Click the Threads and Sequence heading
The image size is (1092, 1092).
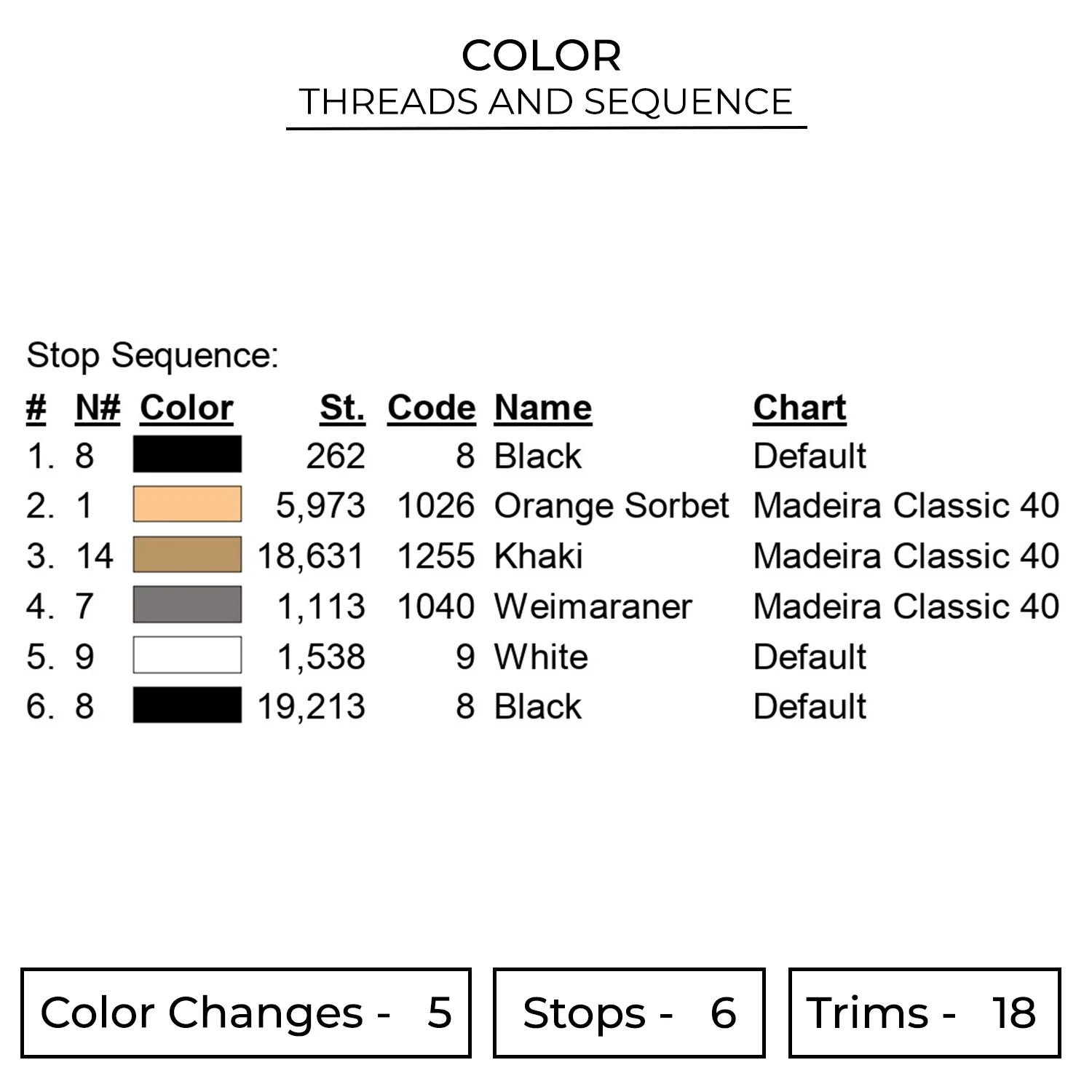click(x=546, y=102)
